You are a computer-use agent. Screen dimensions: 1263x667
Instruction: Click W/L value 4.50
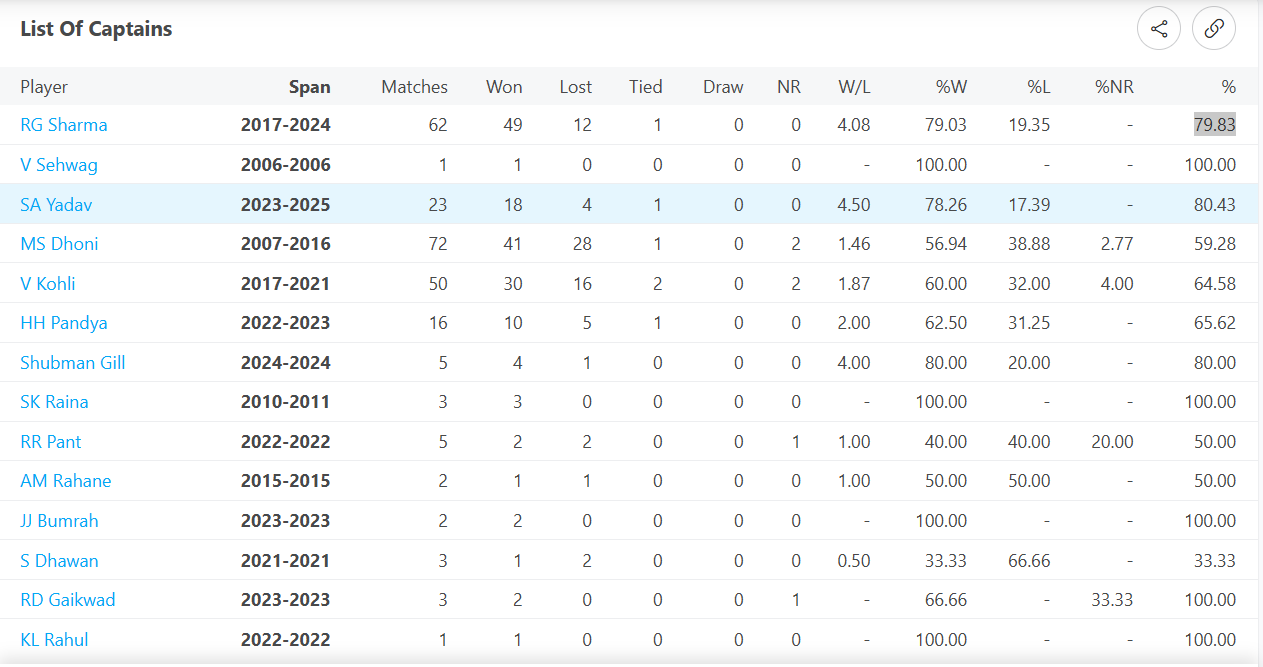854,204
